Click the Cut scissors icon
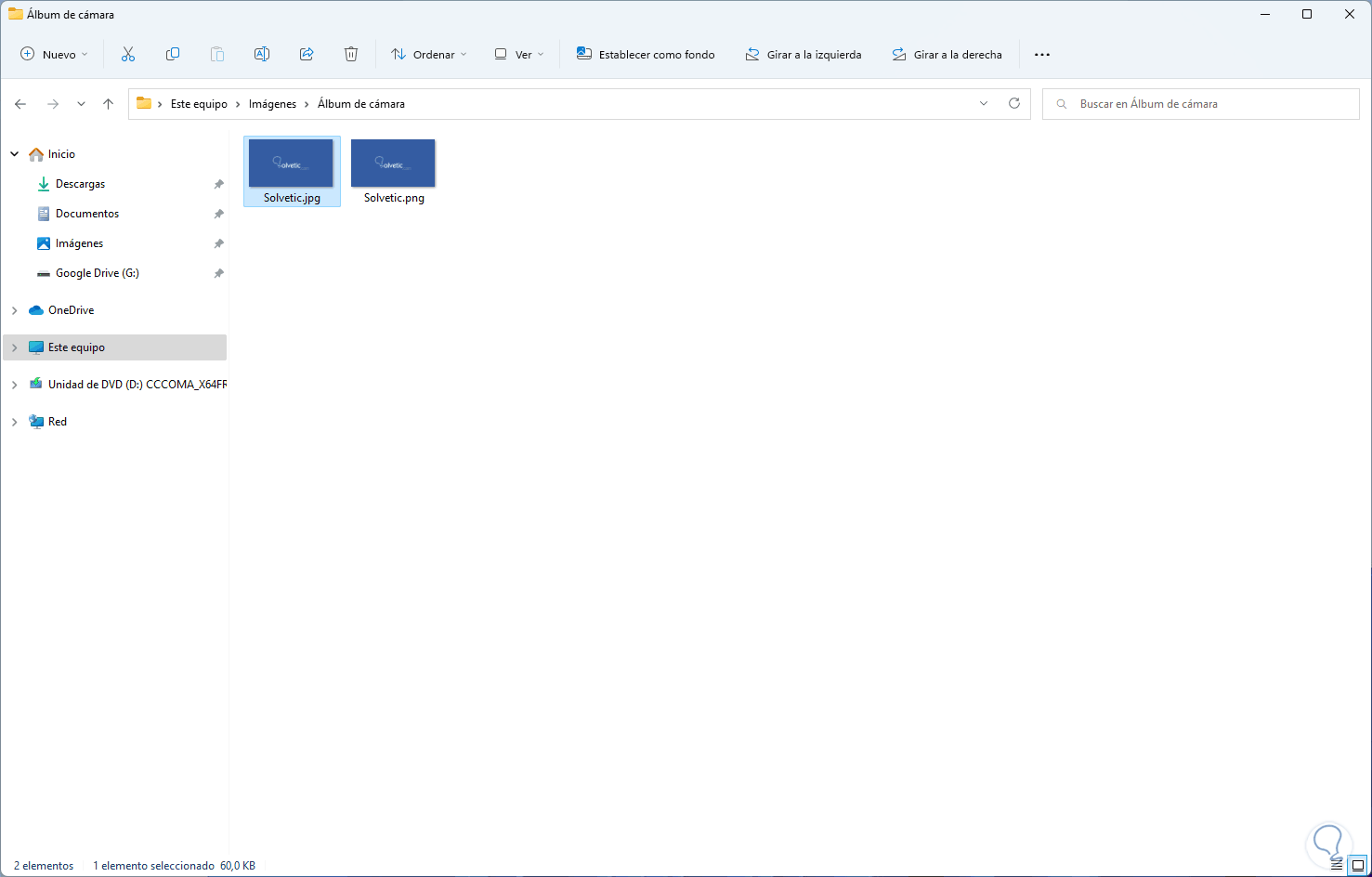The width and height of the screenshot is (1372, 877). click(128, 55)
